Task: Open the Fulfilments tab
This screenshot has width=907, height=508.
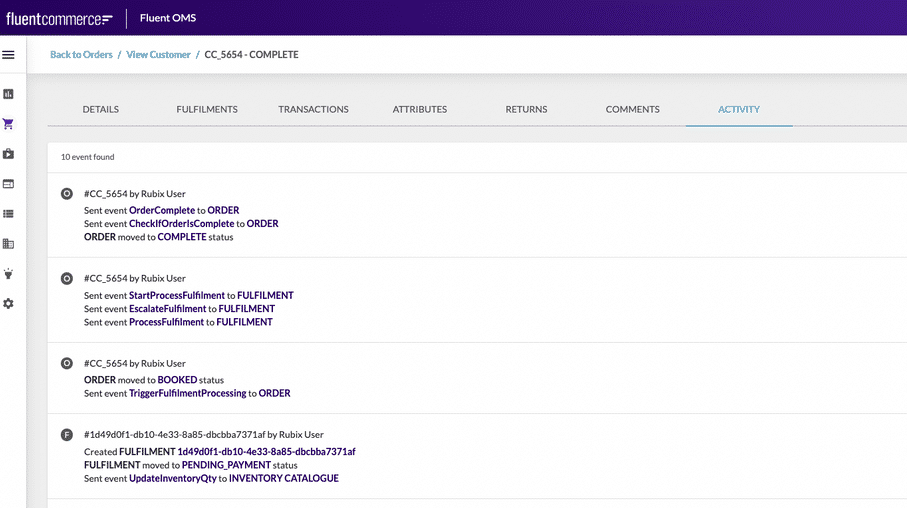Action: click(x=207, y=109)
